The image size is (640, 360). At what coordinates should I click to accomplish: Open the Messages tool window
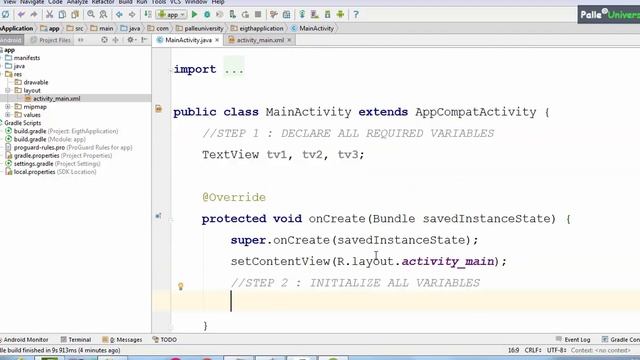(122, 340)
